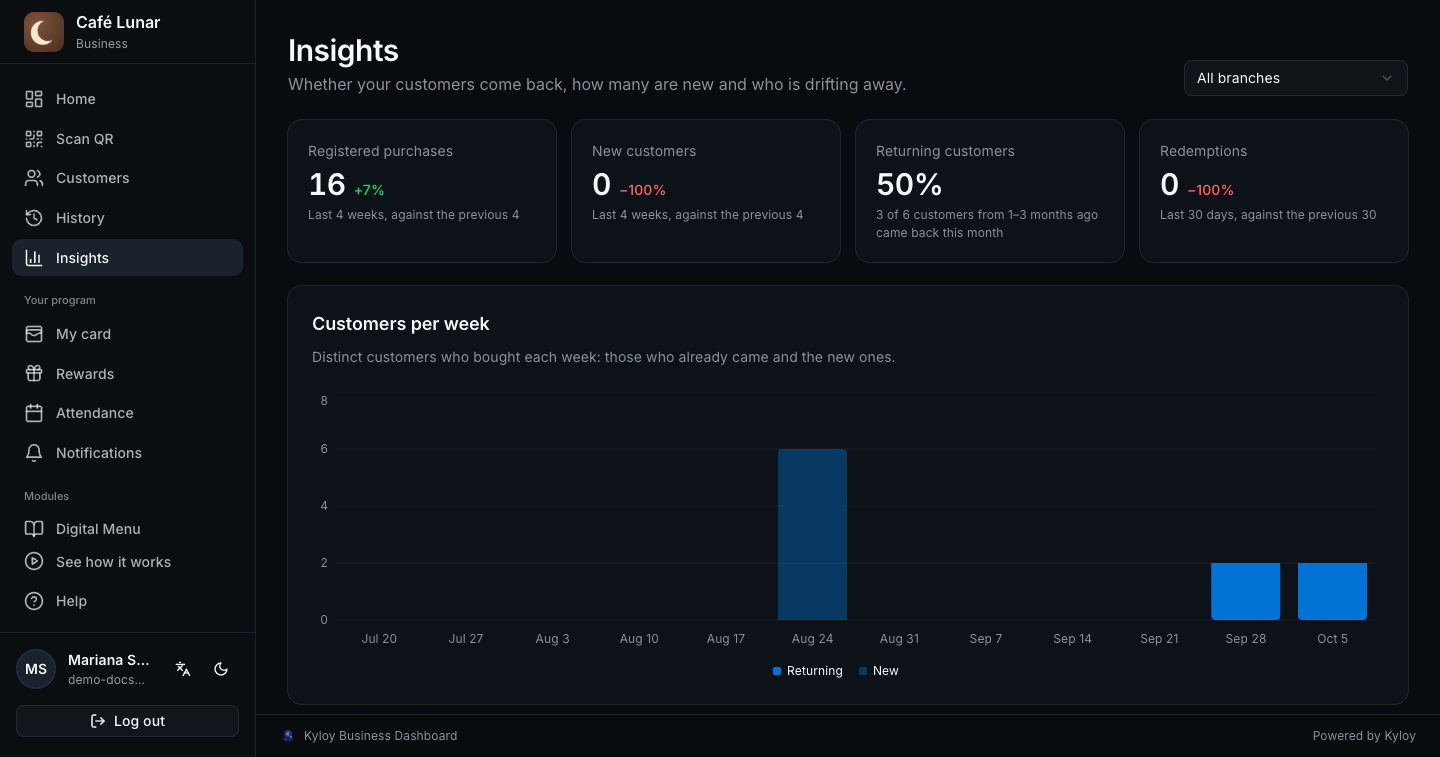Toggle the Returning series in chart legend
This screenshot has height=757, width=1440.
click(808, 671)
